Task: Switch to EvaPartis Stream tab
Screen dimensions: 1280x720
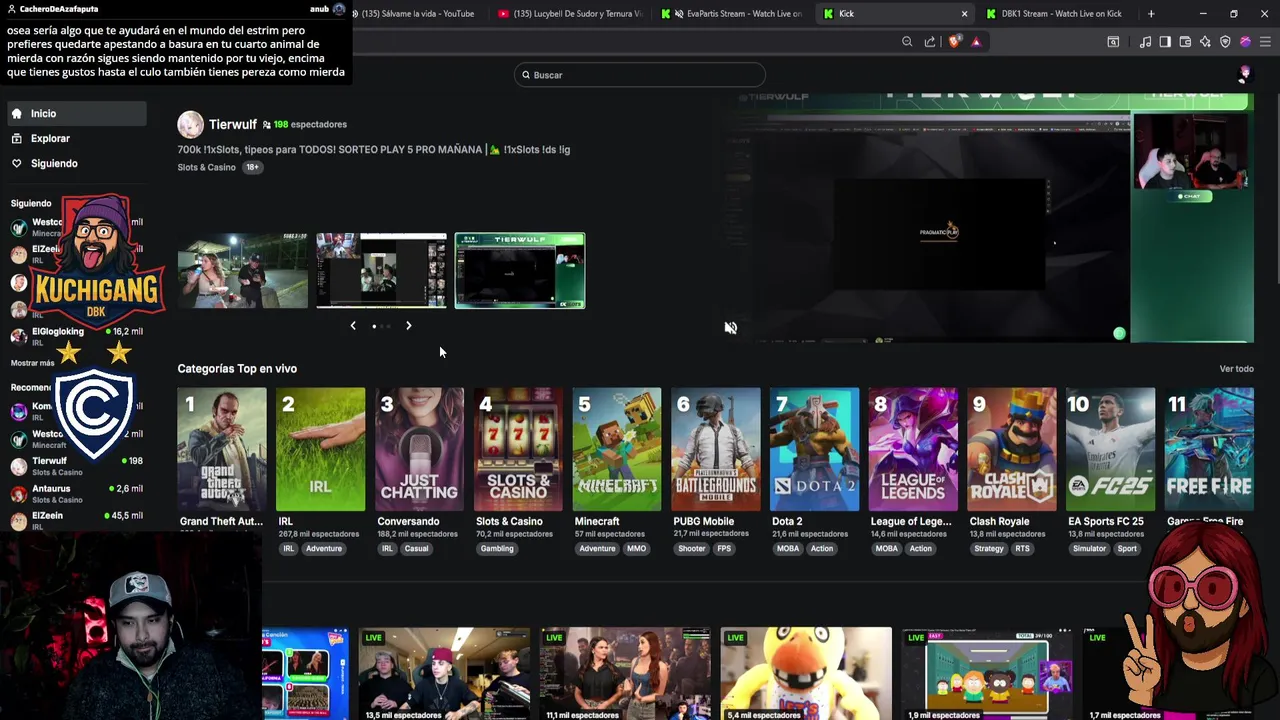Action: [x=733, y=14]
